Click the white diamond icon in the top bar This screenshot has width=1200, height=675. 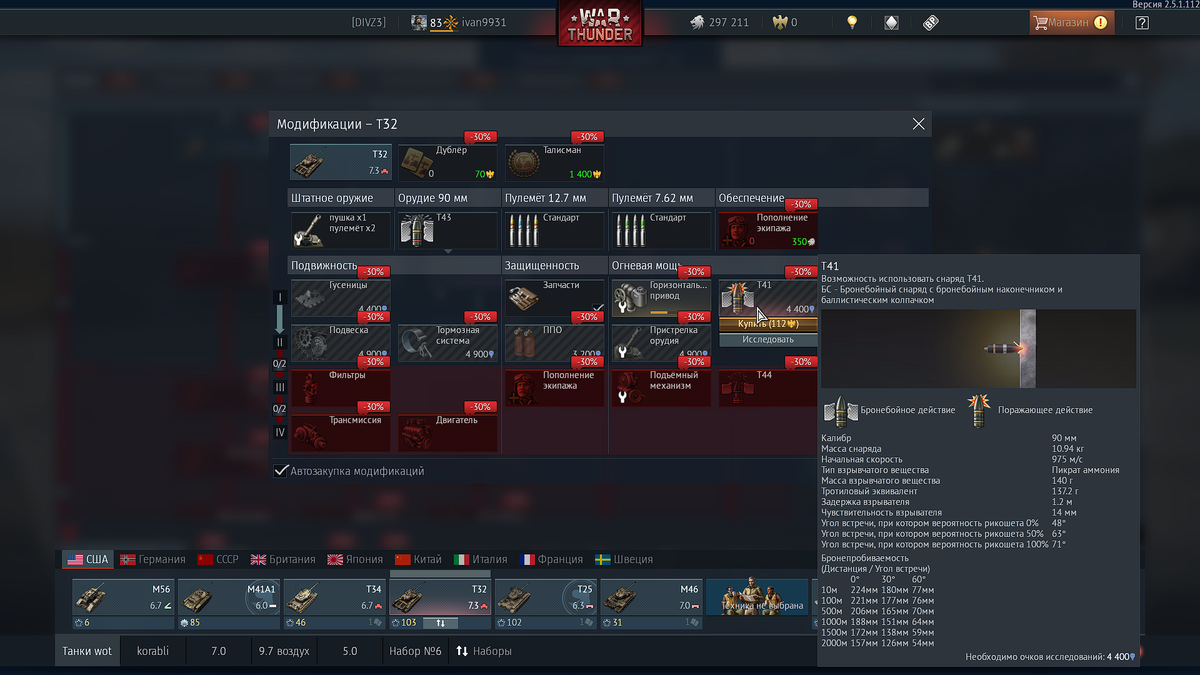pyautogui.click(x=891, y=22)
